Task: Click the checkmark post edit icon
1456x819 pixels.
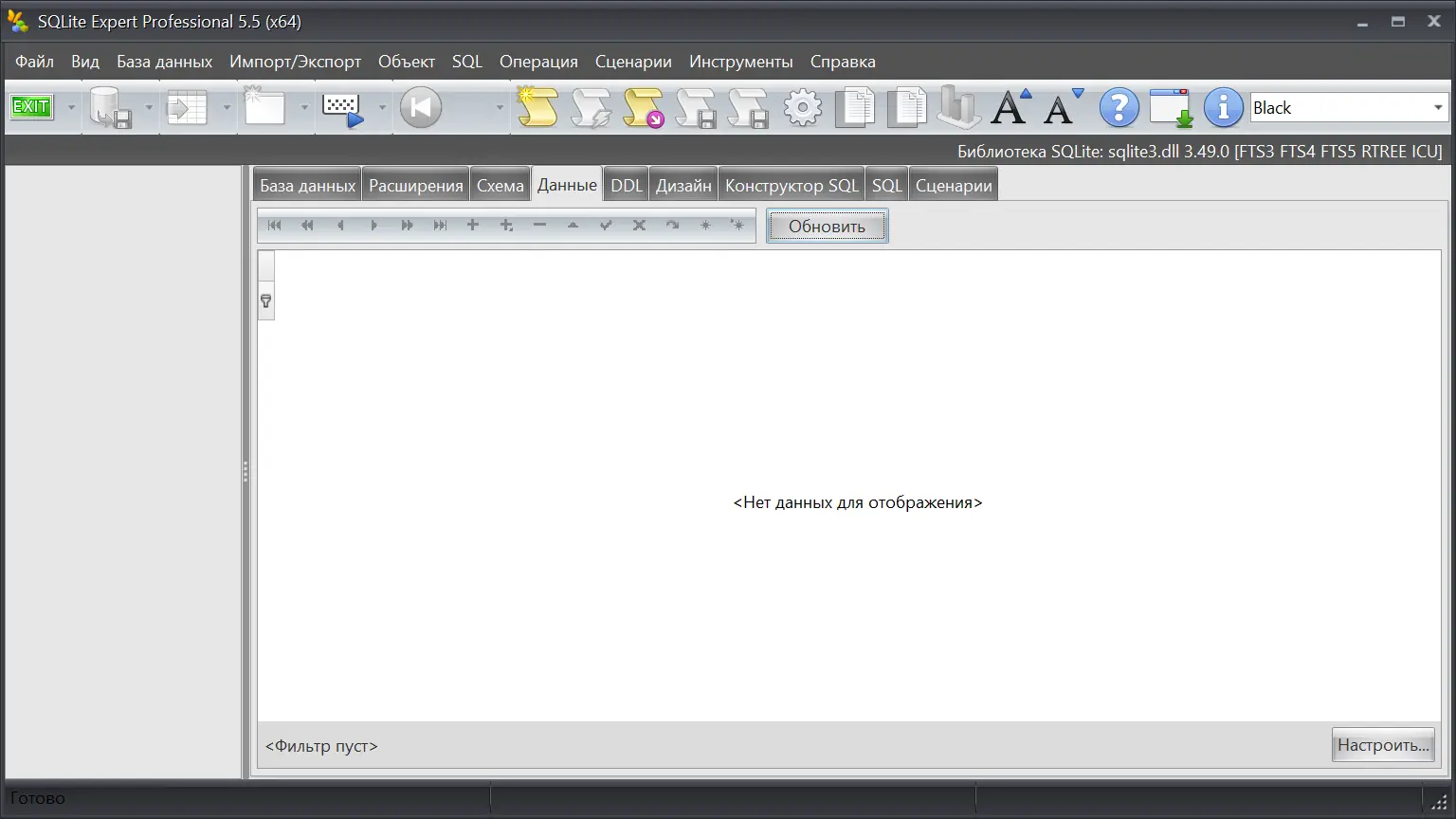Action: click(606, 226)
